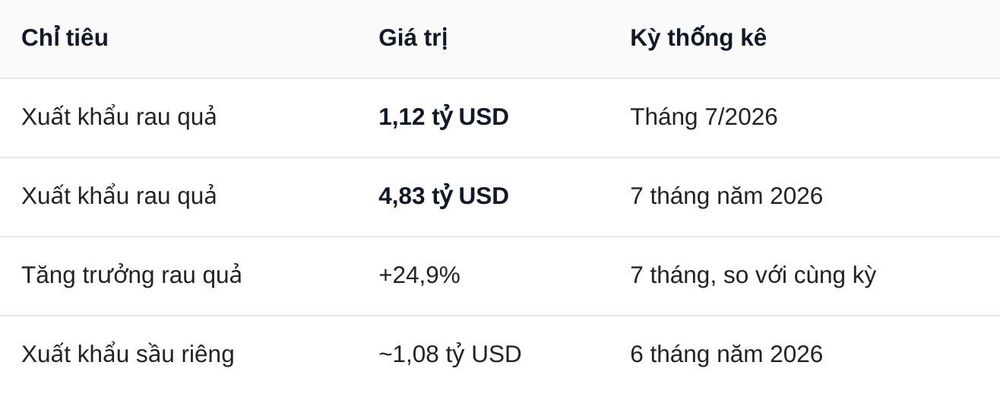The height and width of the screenshot is (394, 1000).
Task: Click the "Giá trị" column header
Action: point(413,38)
